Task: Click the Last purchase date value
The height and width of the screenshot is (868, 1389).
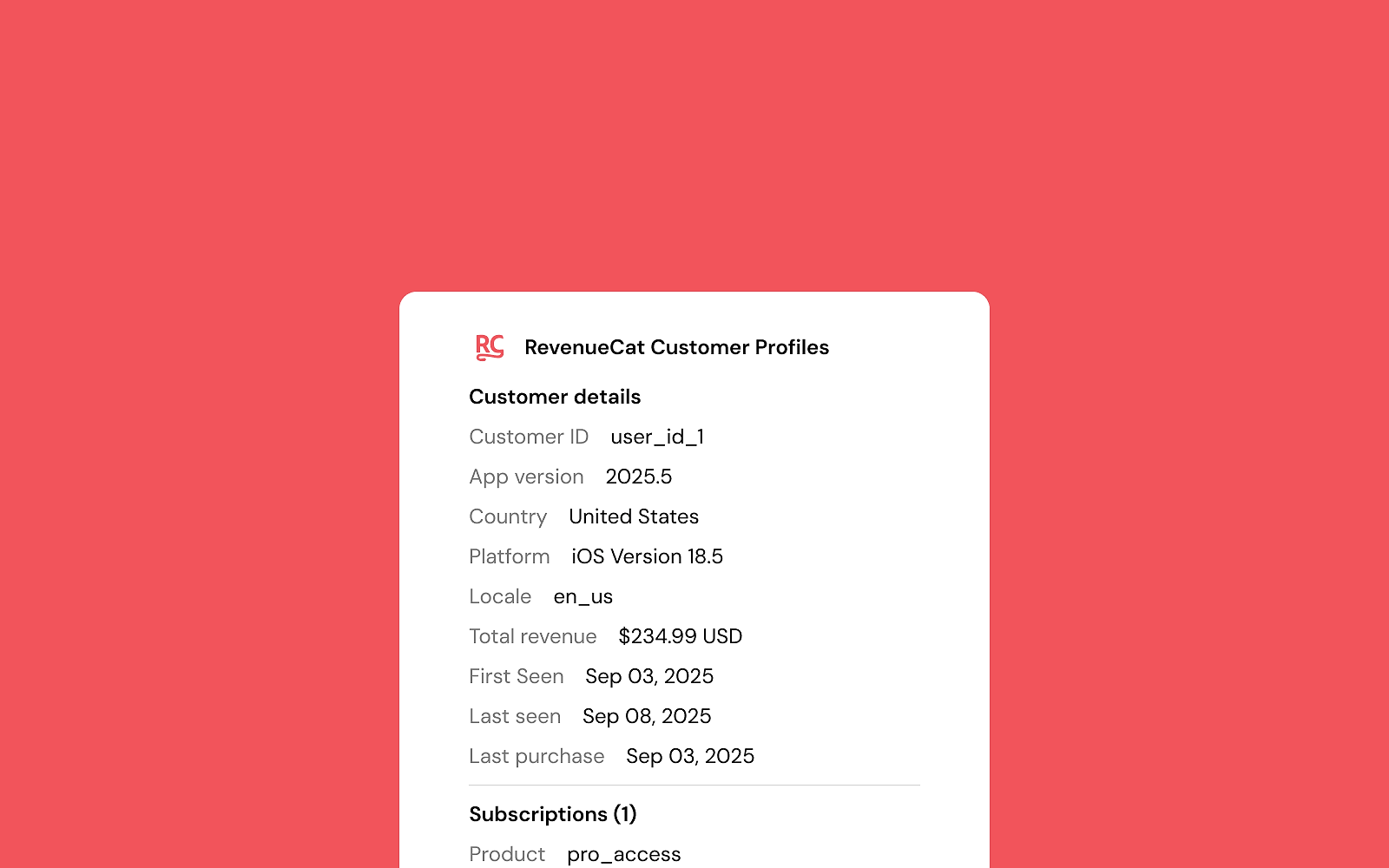Action: pyautogui.click(x=690, y=756)
